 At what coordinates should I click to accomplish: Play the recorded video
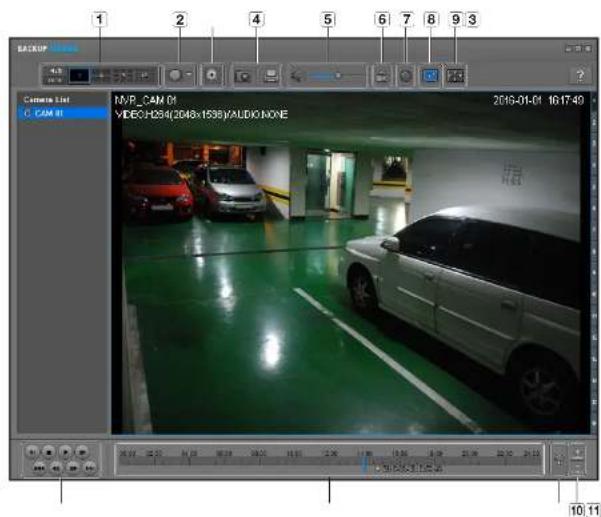coord(66,452)
